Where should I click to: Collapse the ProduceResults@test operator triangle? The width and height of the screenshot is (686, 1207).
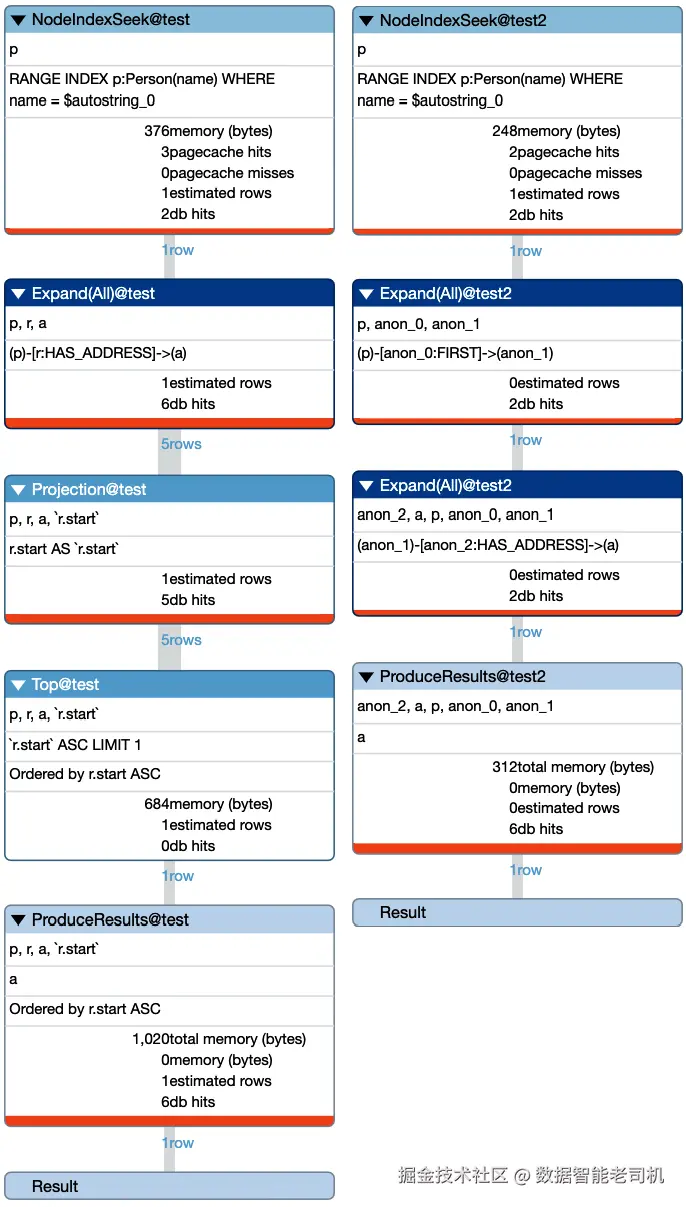point(18,920)
